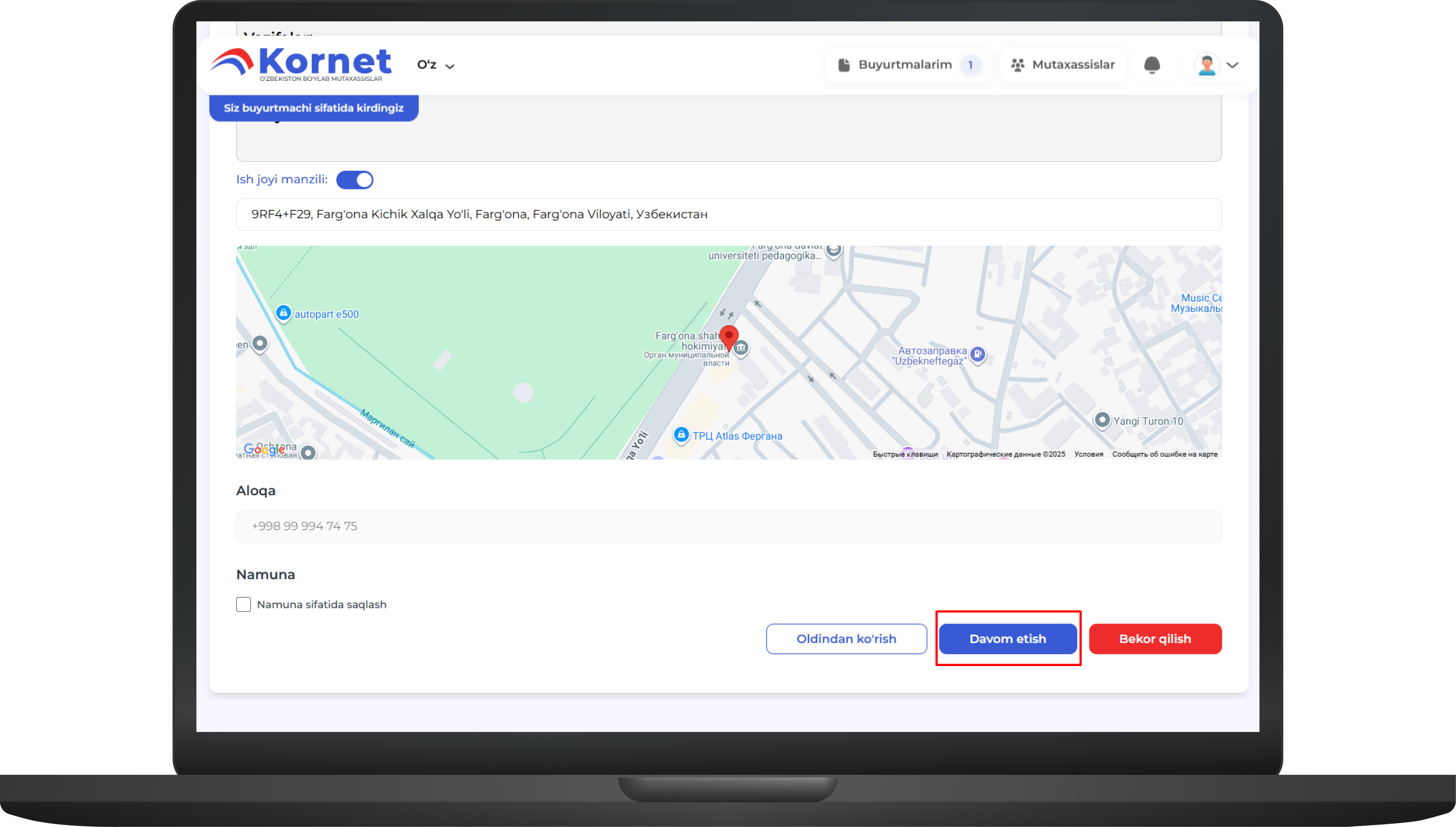
Task: Toggle the Ish joyi manzili switch
Action: [x=355, y=180]
